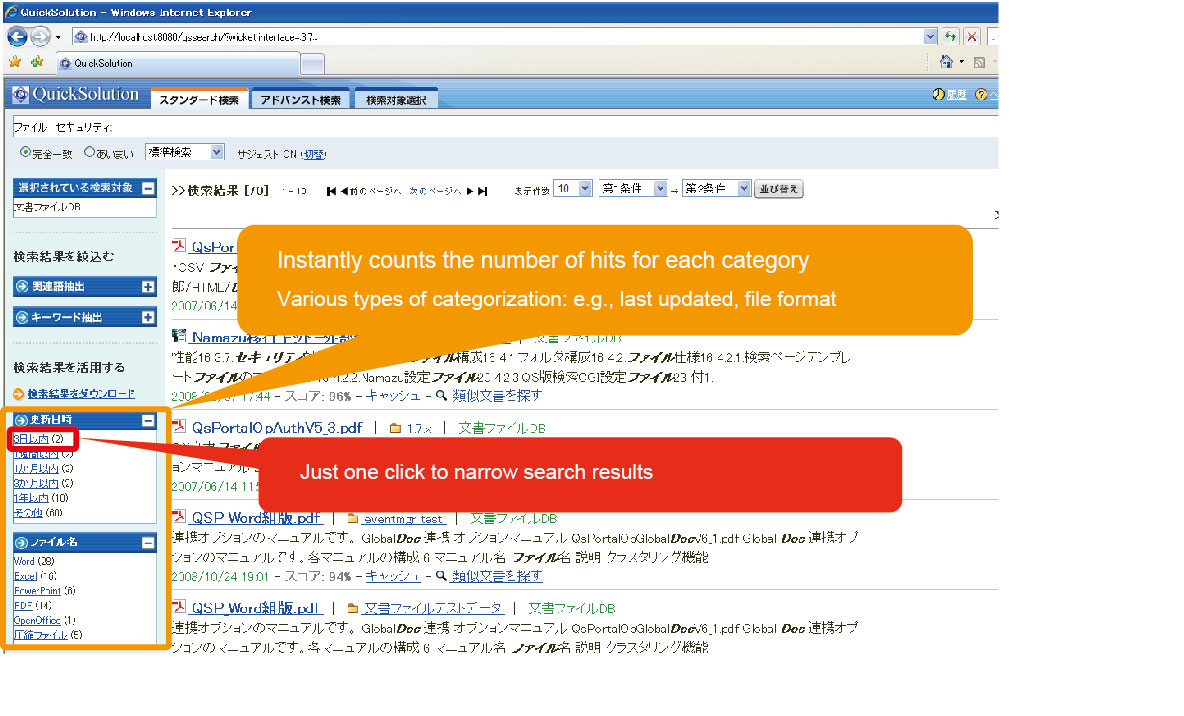Switch to the スタンダード検索 tab

pos(199,100)
